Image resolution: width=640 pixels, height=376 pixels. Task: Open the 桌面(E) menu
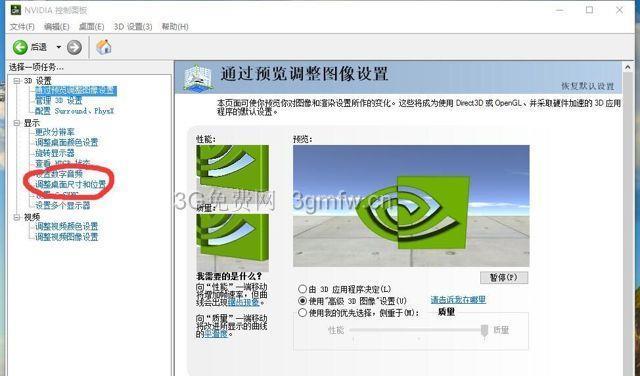(x=91, y=27)
